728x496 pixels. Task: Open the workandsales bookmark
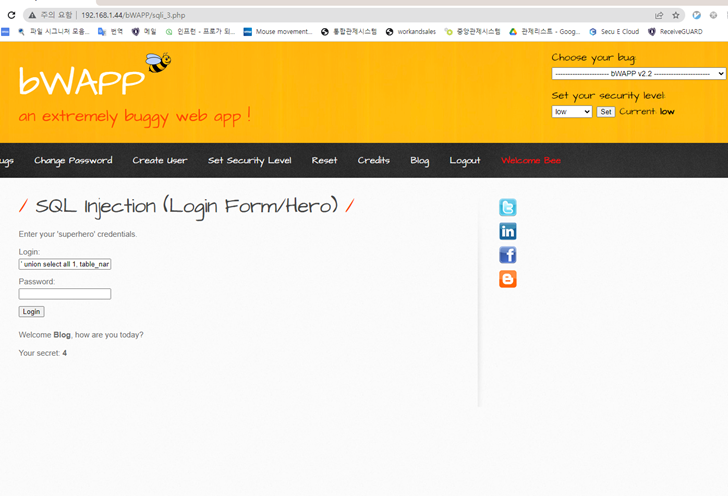[x=411, y=32]
